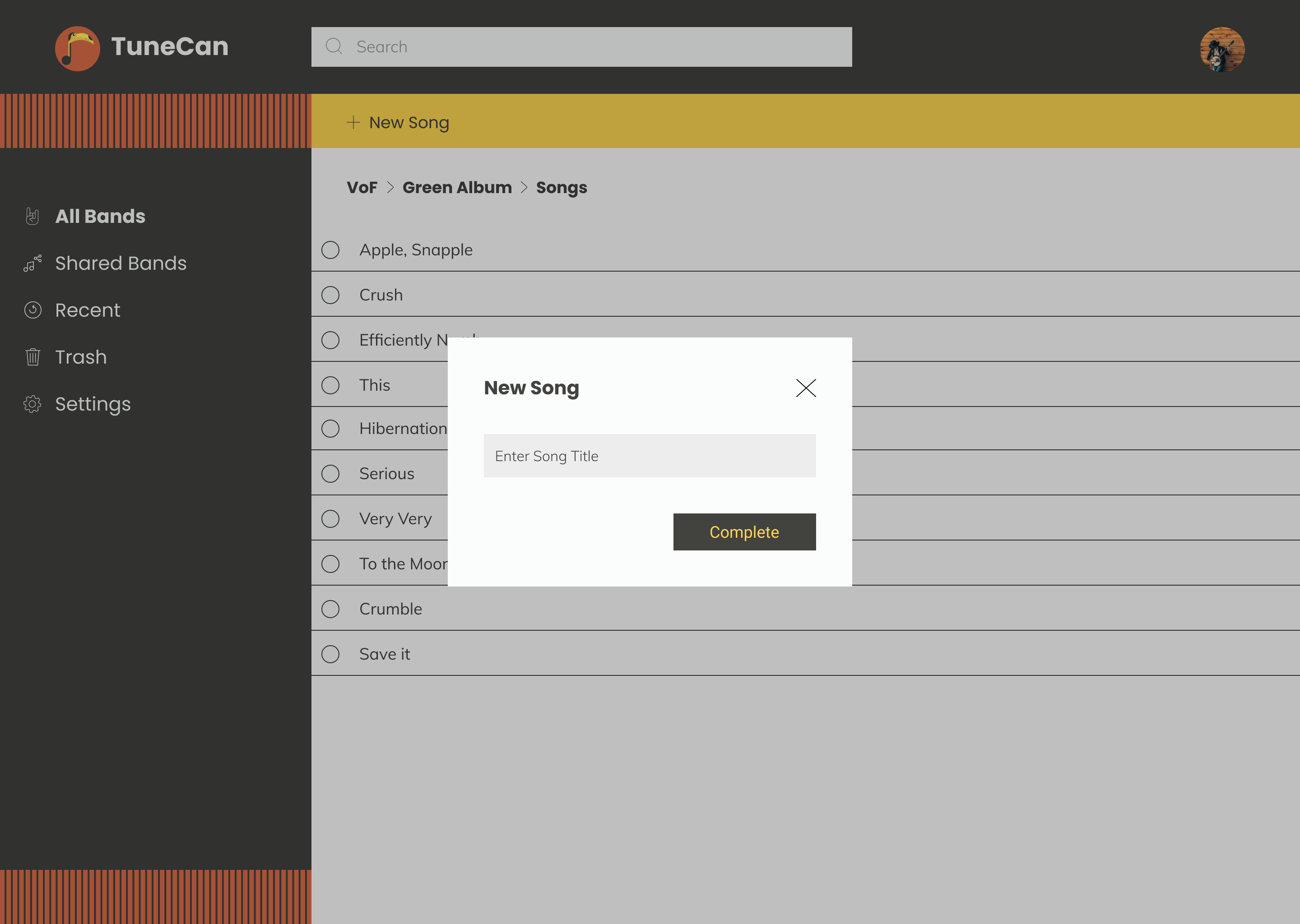Viewport: 1300px width, 924px height.
Task: Select the Serious radio button
Action: tap(330, 473)
